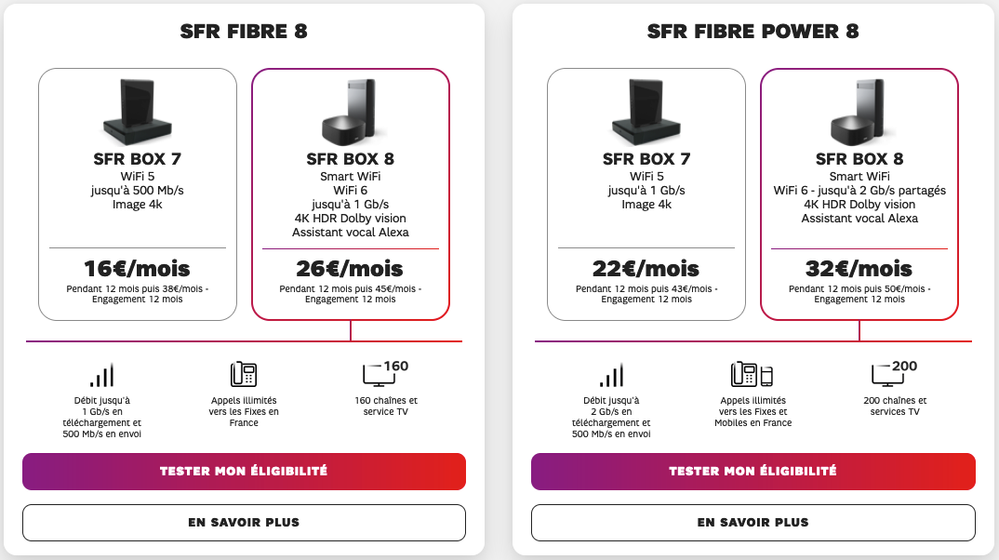Choose the 16€/mois SFR Box 7 option
This screenshot has height=560, width=999.
tap(137, 269)
